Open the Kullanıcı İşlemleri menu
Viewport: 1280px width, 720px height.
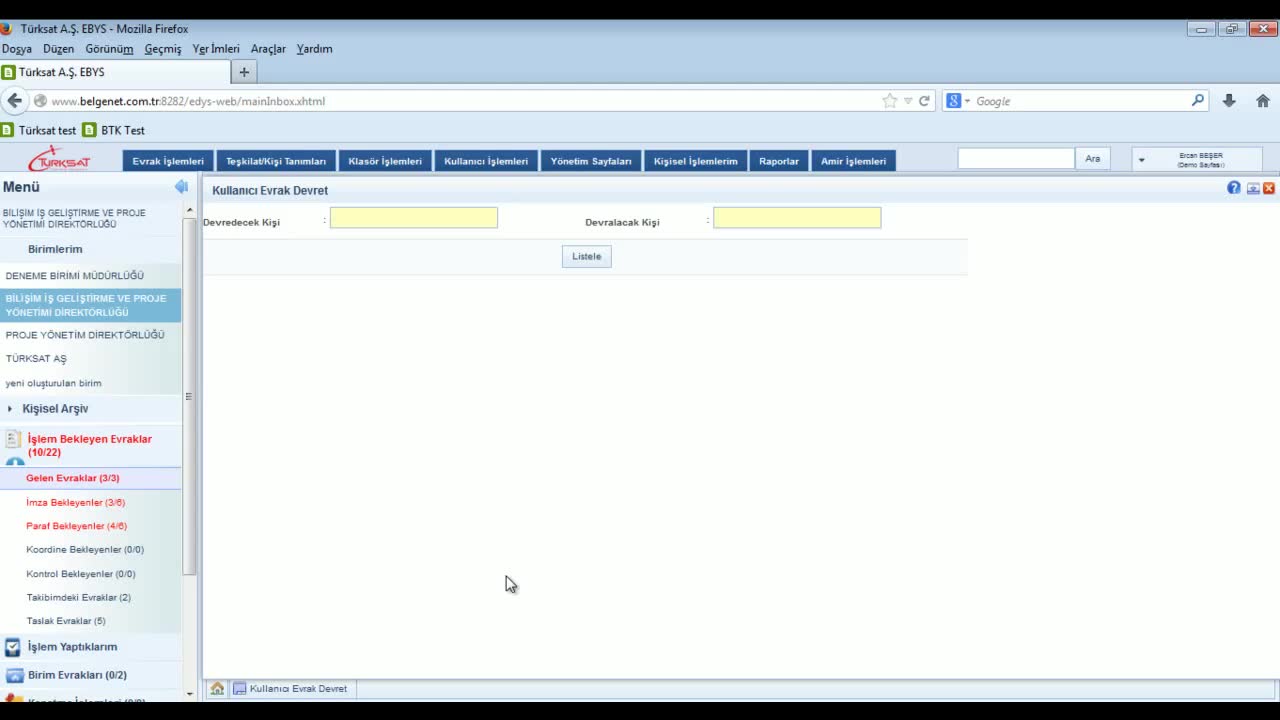pos(486,161)
